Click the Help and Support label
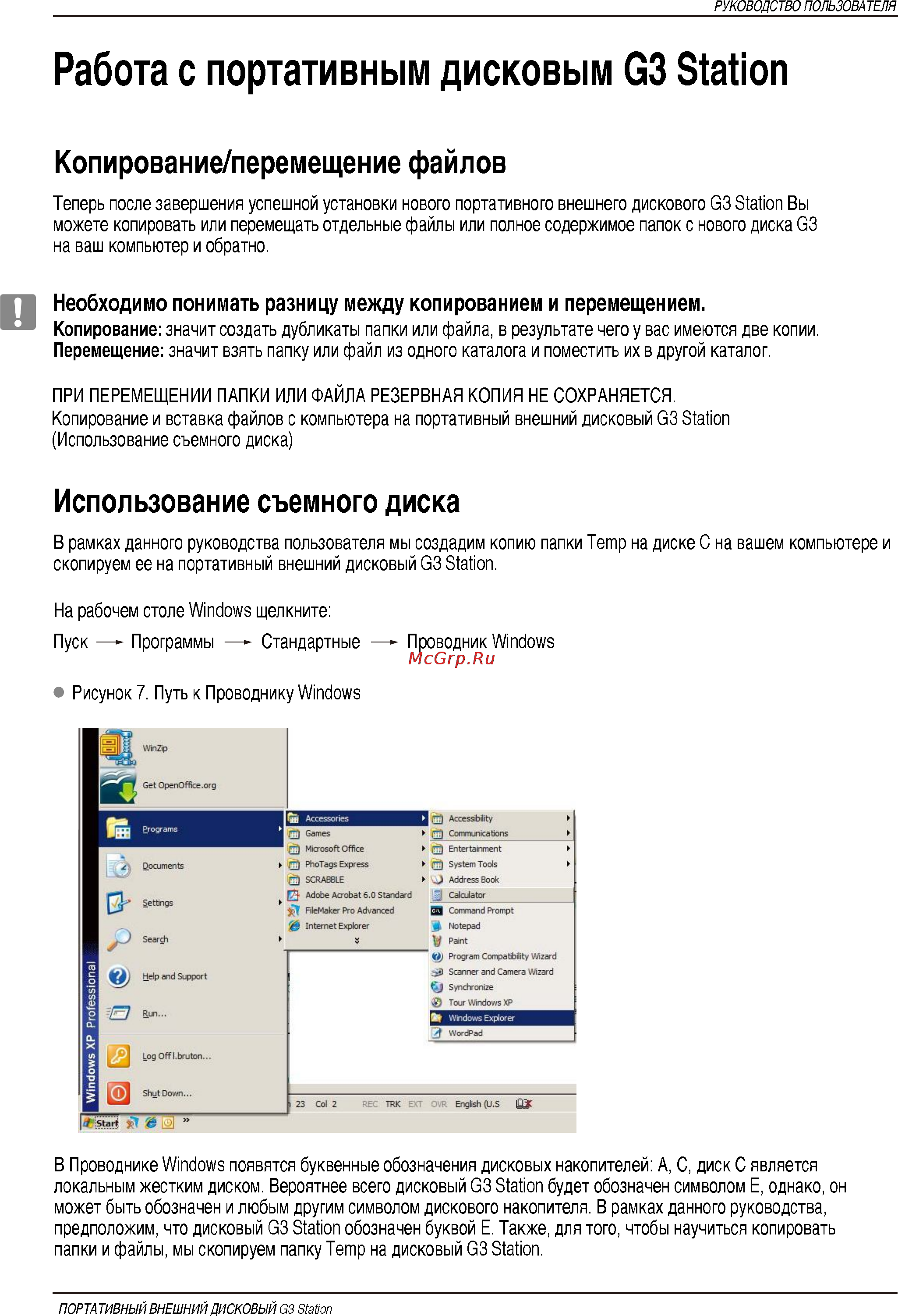898x1316 pixels. 174,976
